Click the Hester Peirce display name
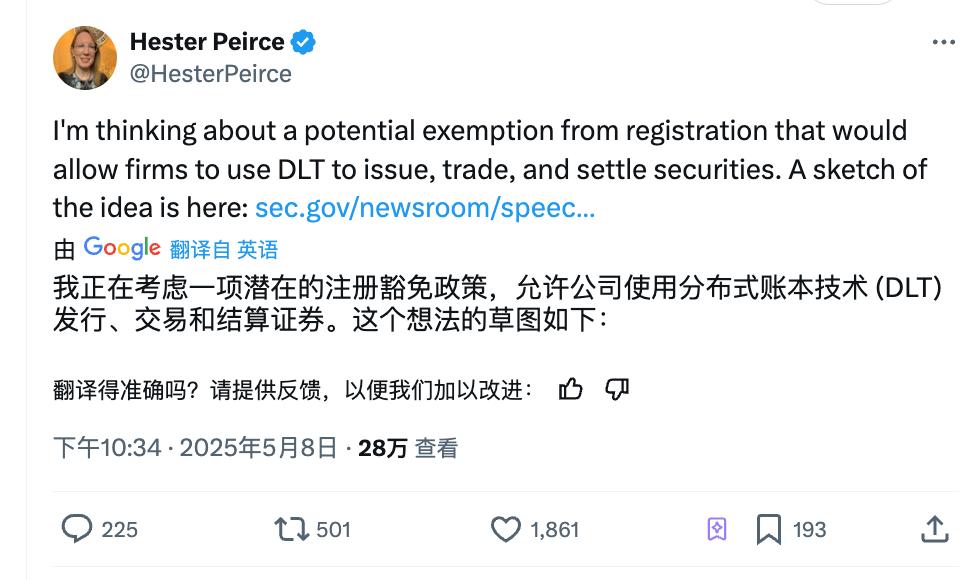The height and width of the screenshot is (580, 974). point(208,42)
